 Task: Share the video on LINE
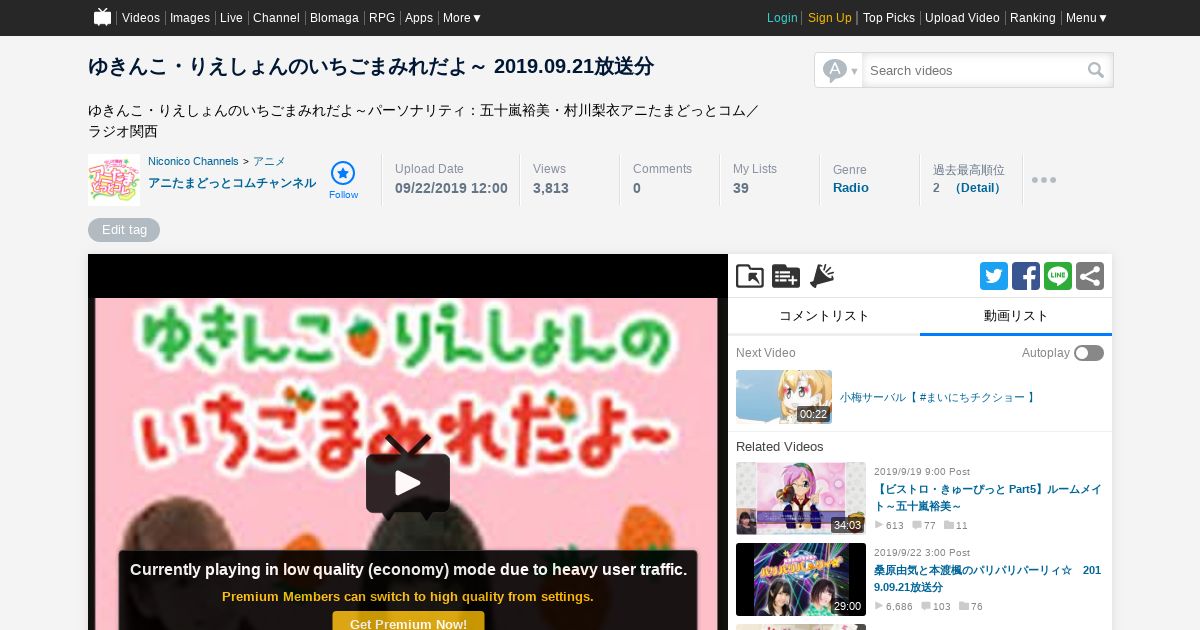[1058, 276]
